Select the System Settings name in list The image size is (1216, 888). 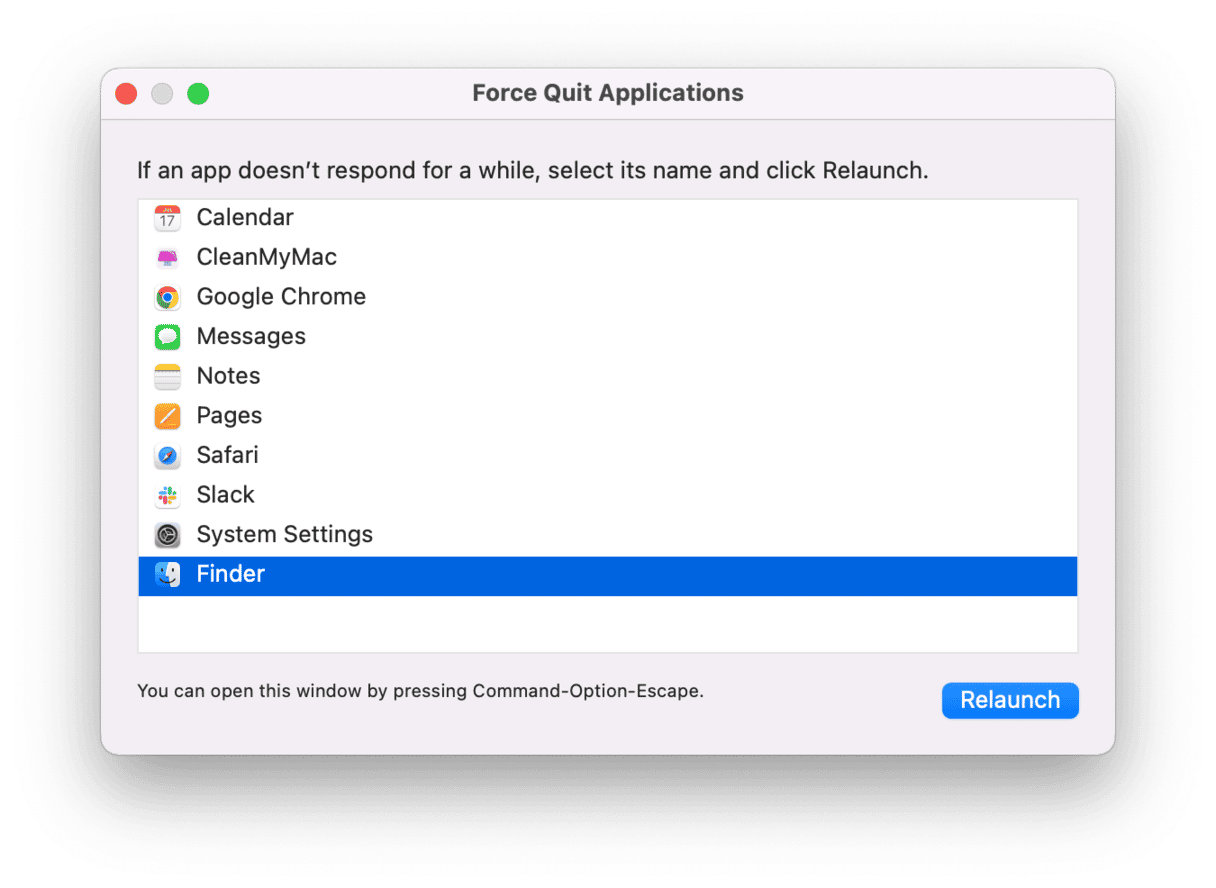point(284,535)
